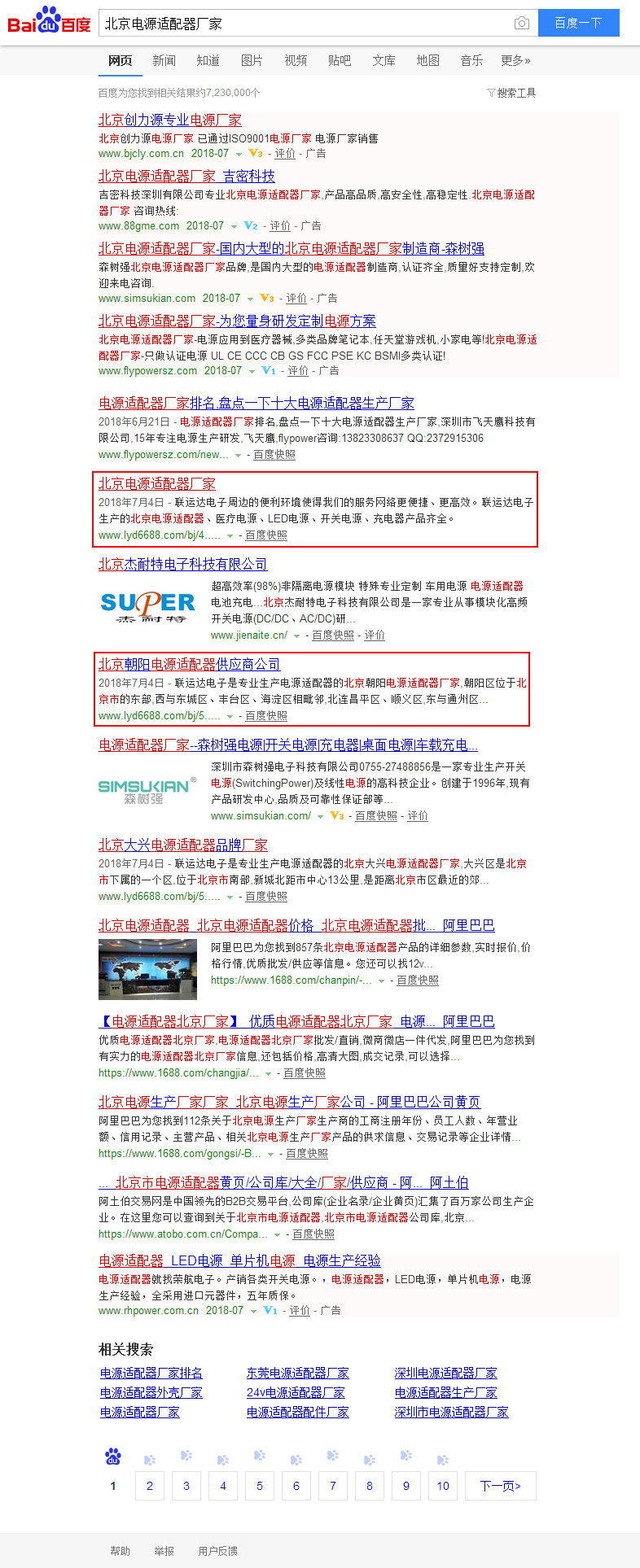
Task: Open 北京杰耐特电子科技有限公司 result
Action: click(183, 564)
